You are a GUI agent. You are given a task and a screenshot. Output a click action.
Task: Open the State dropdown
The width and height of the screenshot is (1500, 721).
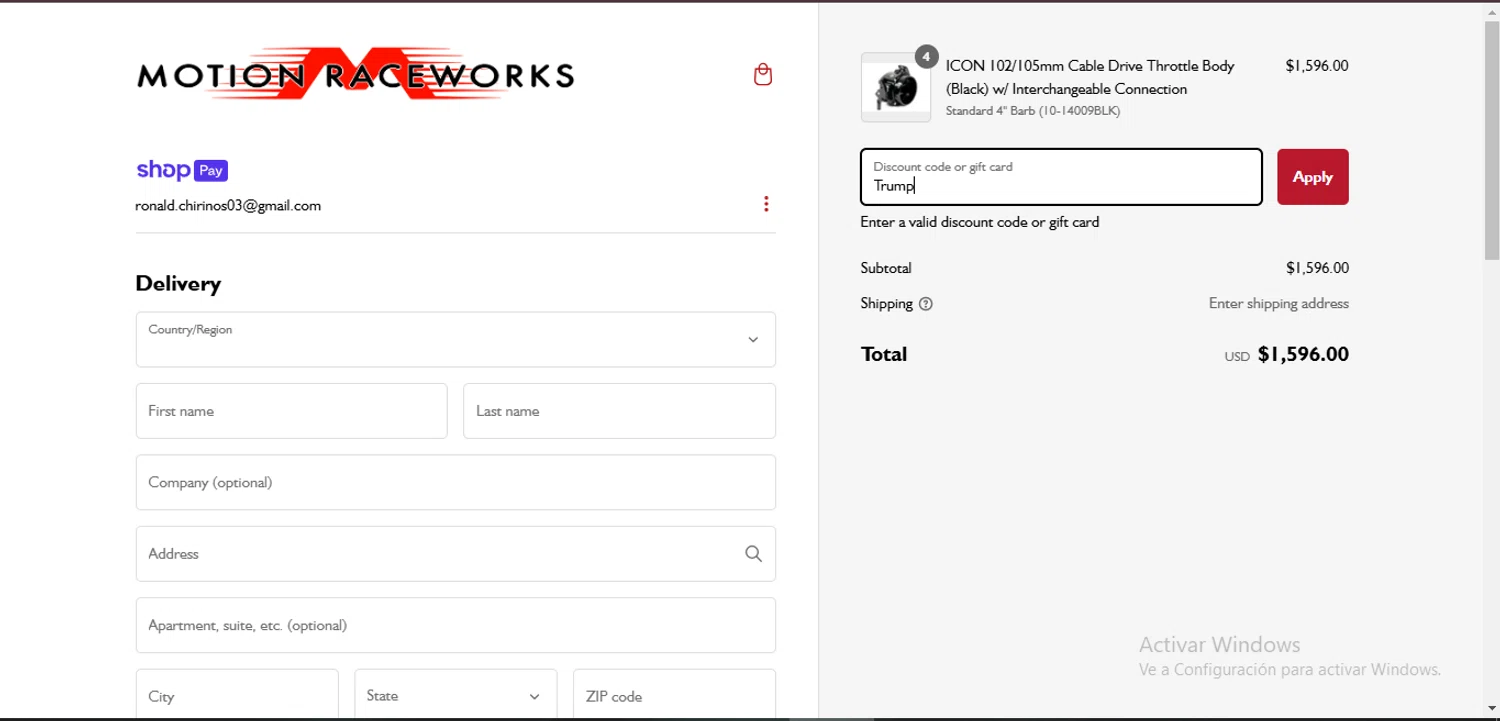pos(456,696)
